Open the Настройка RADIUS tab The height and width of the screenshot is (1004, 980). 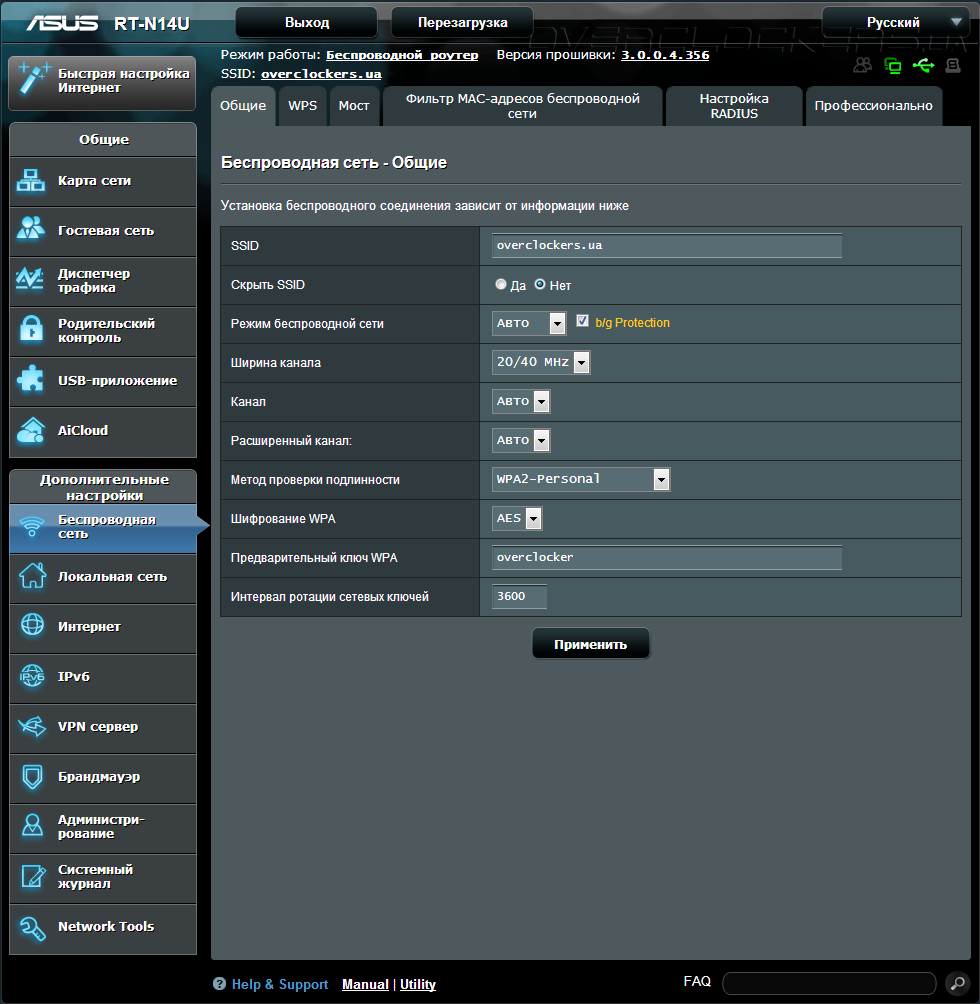point(734,106)
